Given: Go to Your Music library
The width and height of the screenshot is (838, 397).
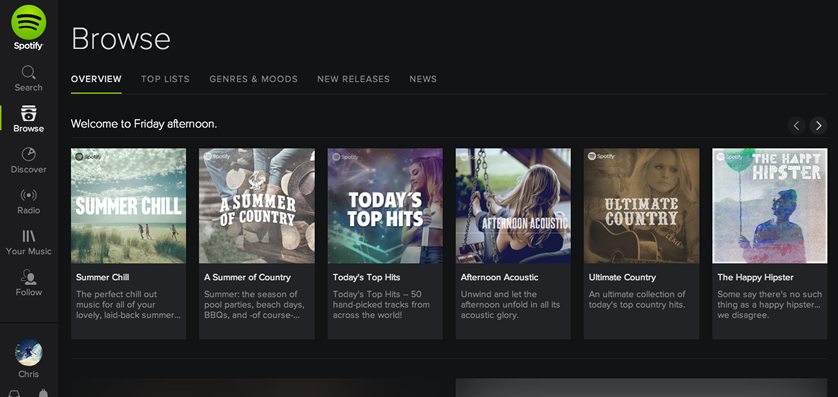Looking at the screenshot, I should click(x=28, y=243).
